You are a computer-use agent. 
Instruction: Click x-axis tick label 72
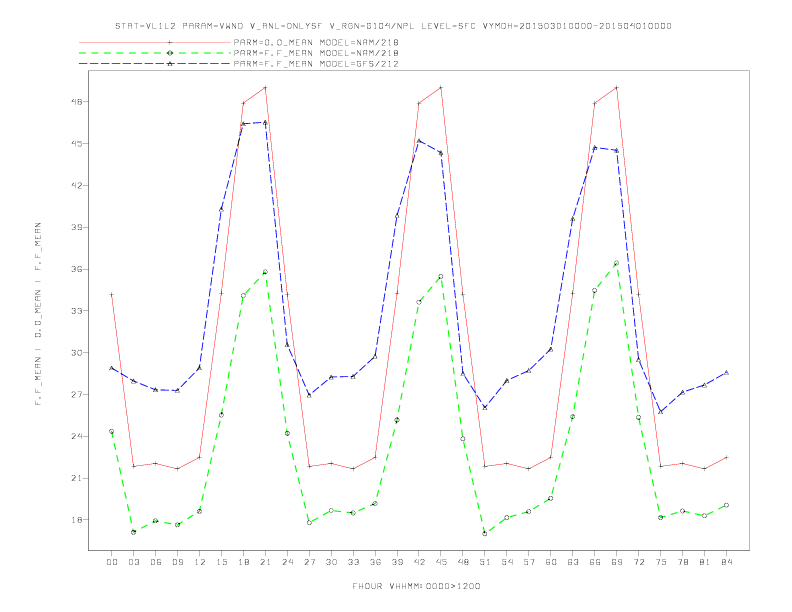tap(639, 562)
